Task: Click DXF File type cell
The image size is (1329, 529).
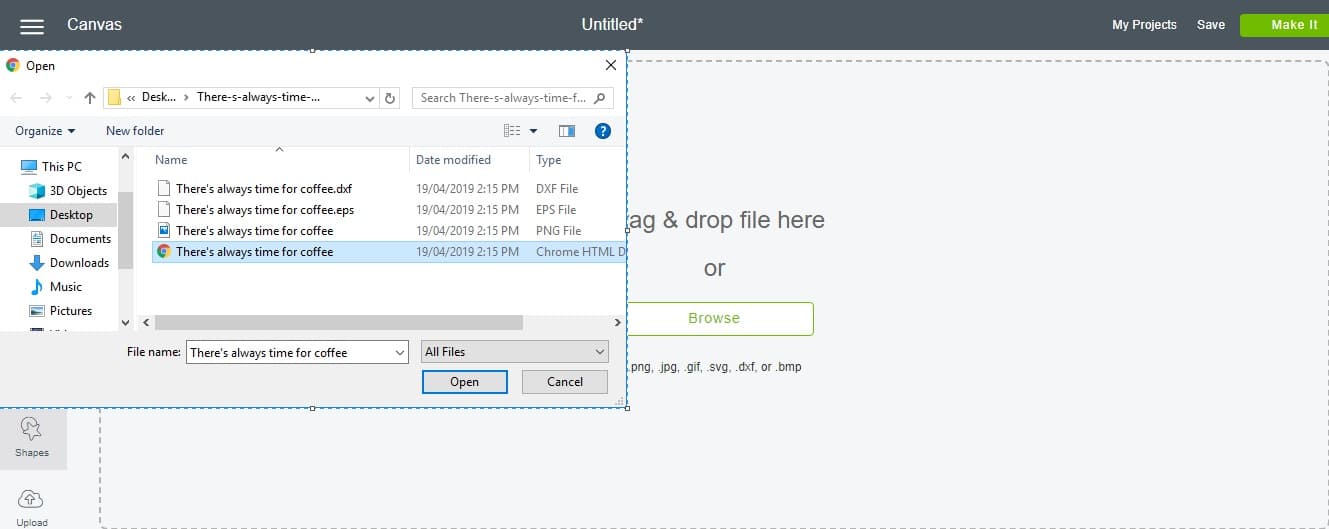Action: click(557, 189)
